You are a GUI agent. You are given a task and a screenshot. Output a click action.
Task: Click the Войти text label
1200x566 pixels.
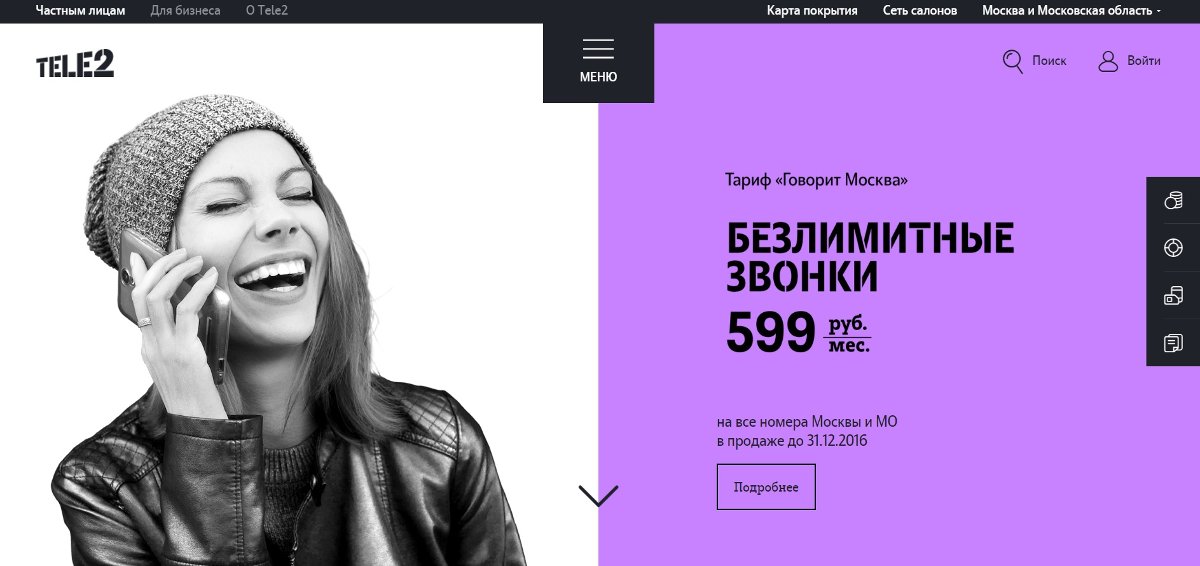tap(1144, 61)
